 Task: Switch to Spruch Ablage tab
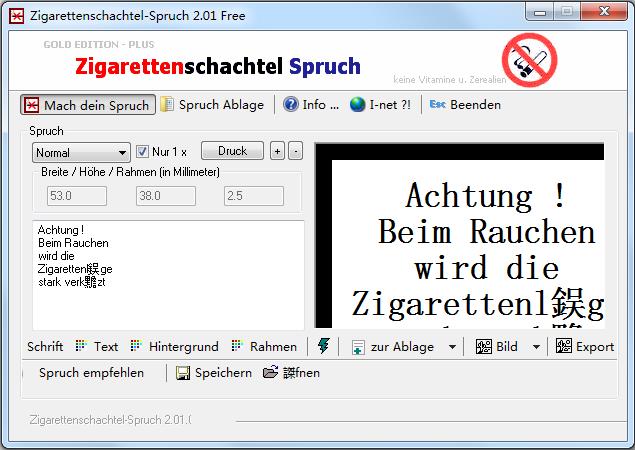coord(212,105)
